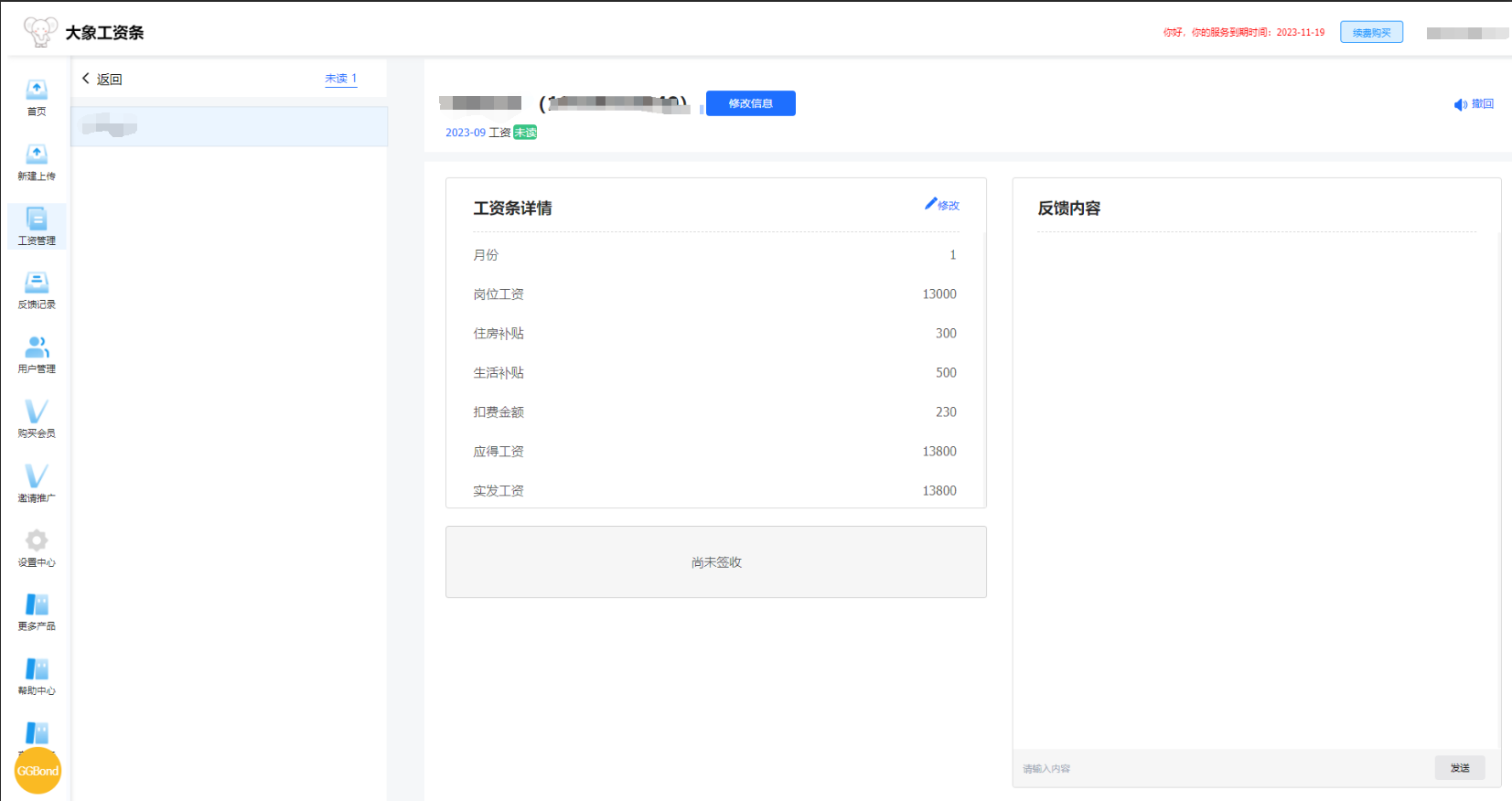
Task: Click the 撤回 speaker icon
Action: pos(1460,105)
